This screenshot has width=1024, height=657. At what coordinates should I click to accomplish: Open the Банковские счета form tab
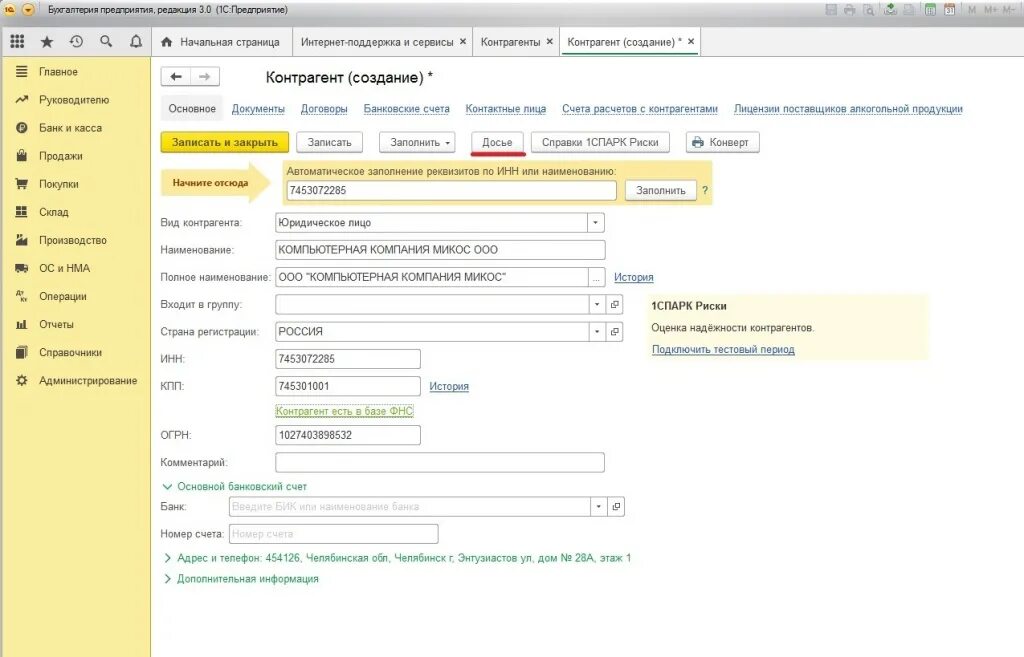pos(406,108)
